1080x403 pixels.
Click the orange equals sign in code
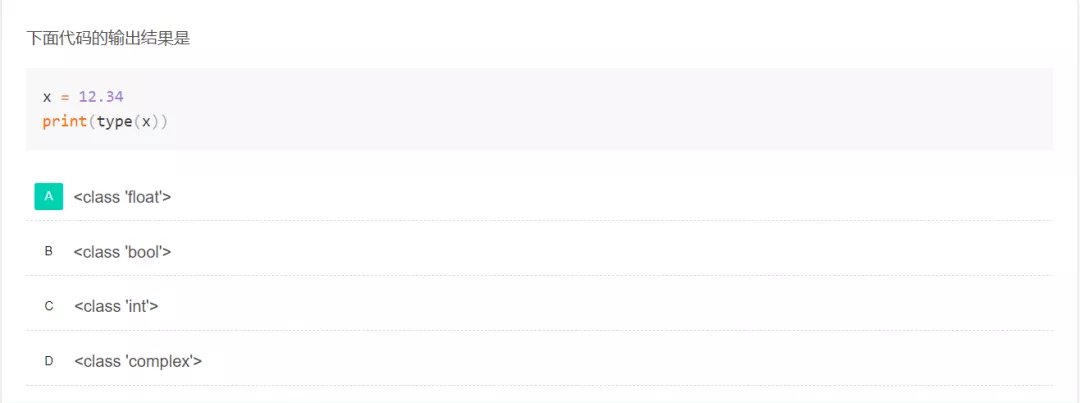pyautogui.click(x=65, y=97)
